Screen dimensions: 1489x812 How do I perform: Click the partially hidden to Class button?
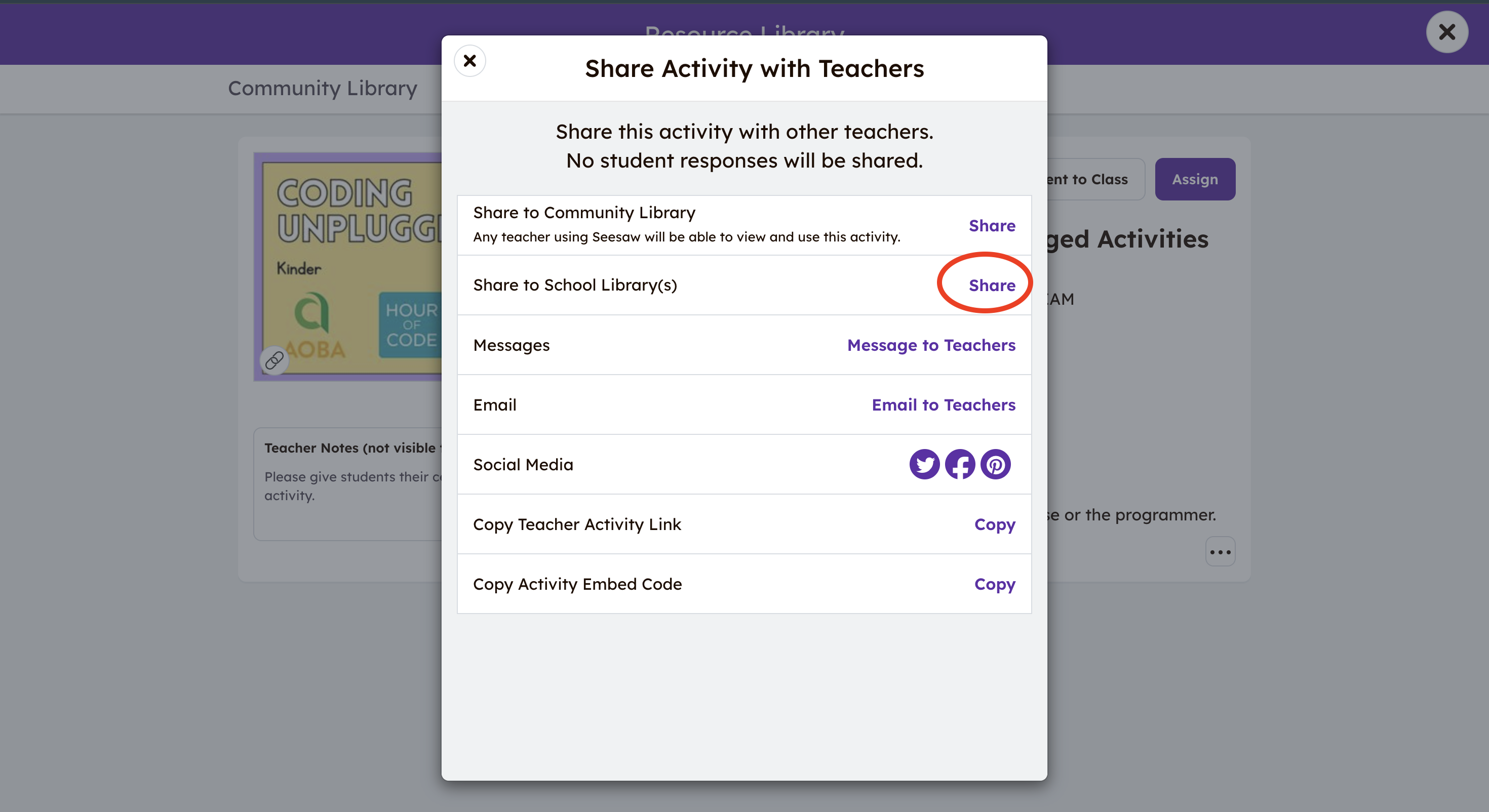click(1093, 179)
